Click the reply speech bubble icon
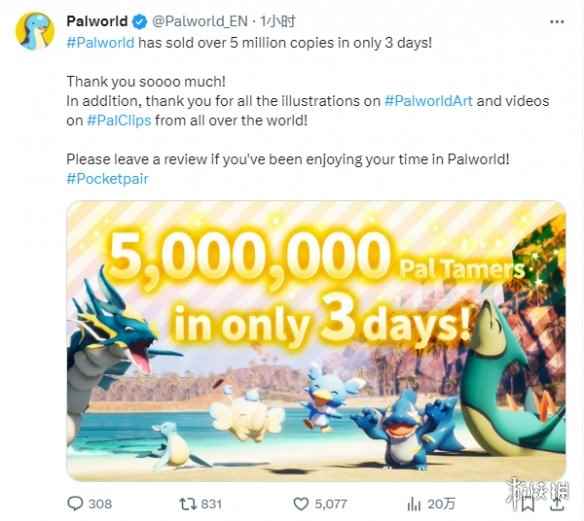The image size is (584, 521). tap(75, 503)
